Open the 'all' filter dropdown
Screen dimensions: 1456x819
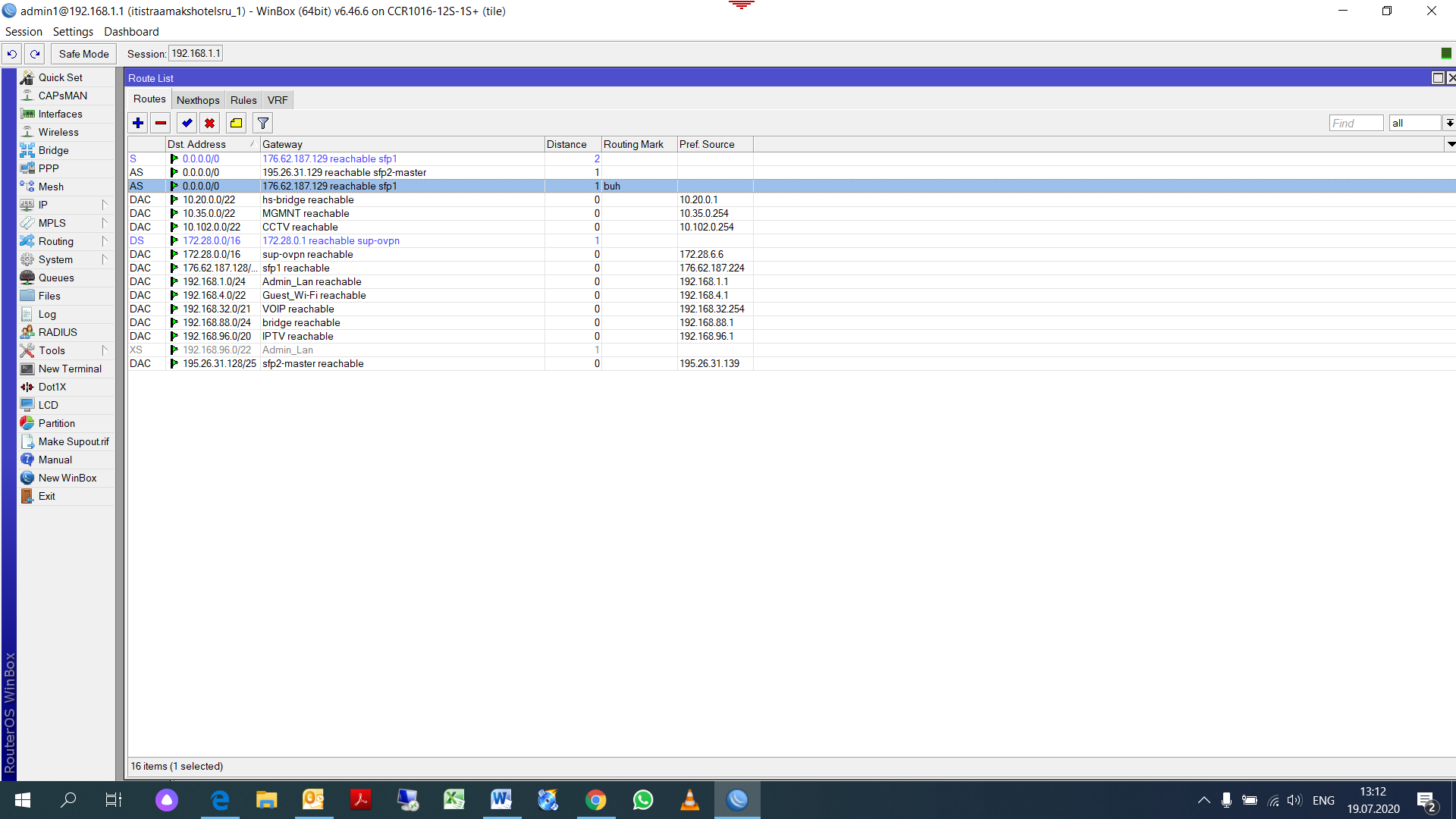(1449, 123)
